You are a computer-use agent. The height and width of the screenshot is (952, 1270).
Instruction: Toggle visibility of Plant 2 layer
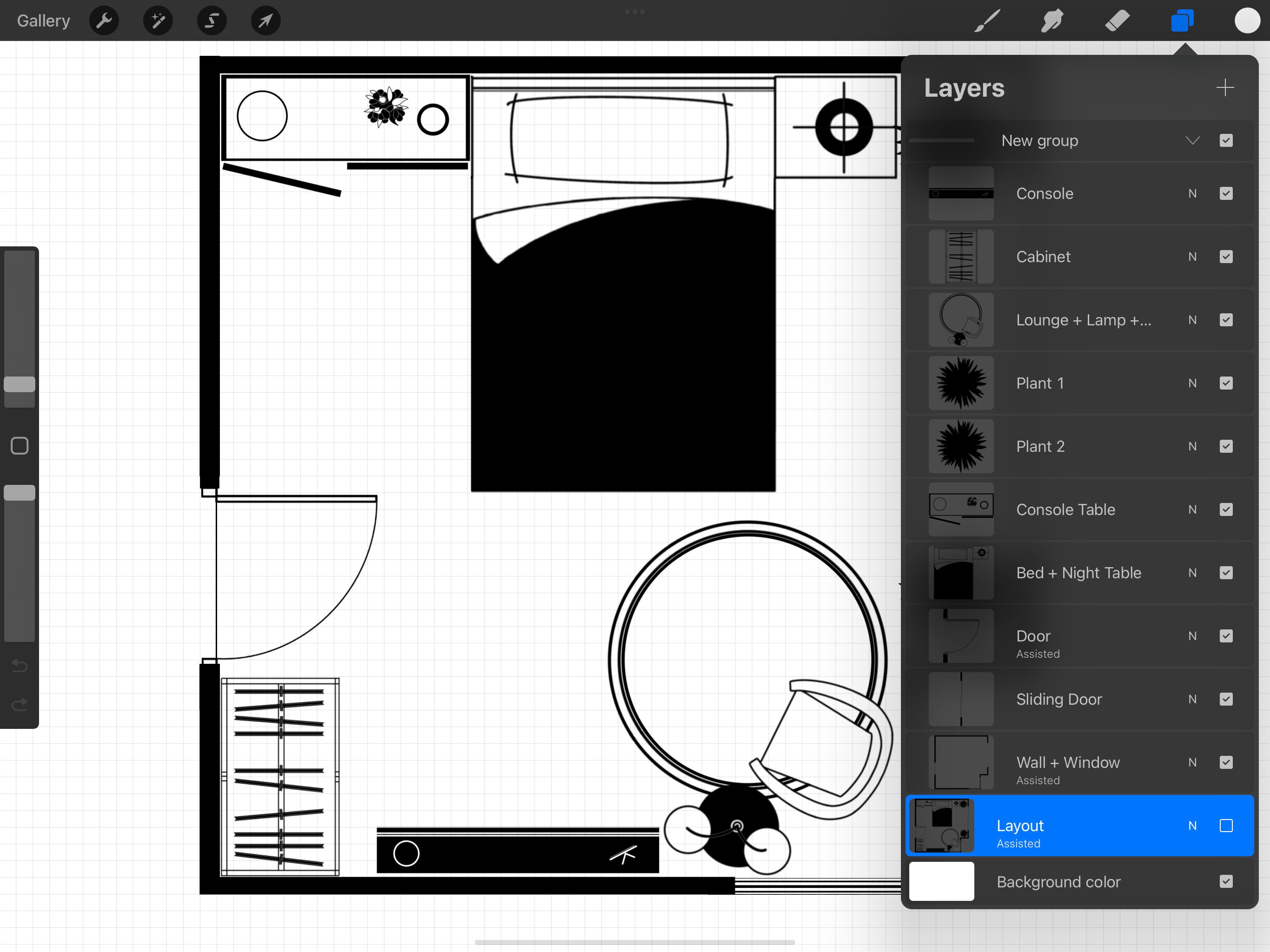point(1227,446)
